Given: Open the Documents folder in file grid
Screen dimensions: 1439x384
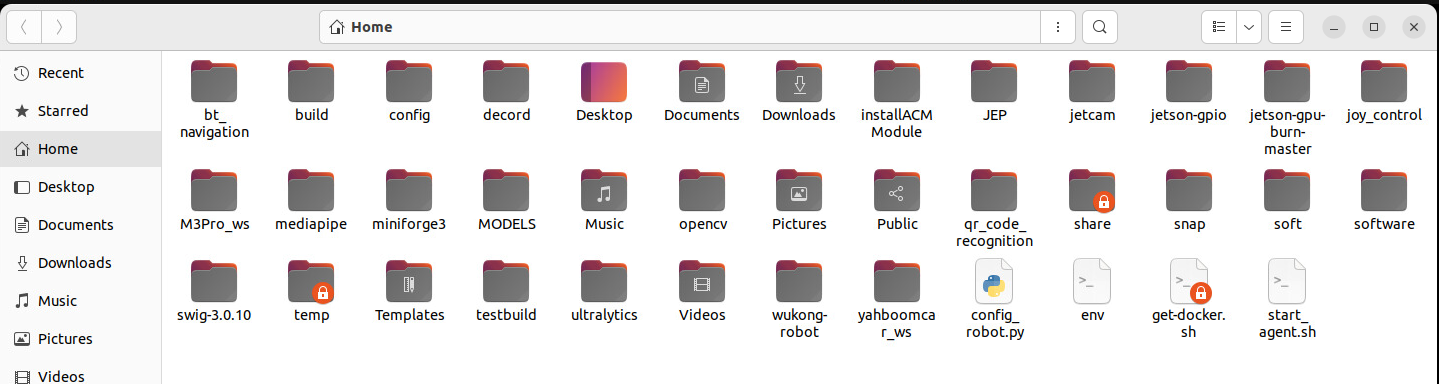Looking at the screenshot, I should [702, 82].
